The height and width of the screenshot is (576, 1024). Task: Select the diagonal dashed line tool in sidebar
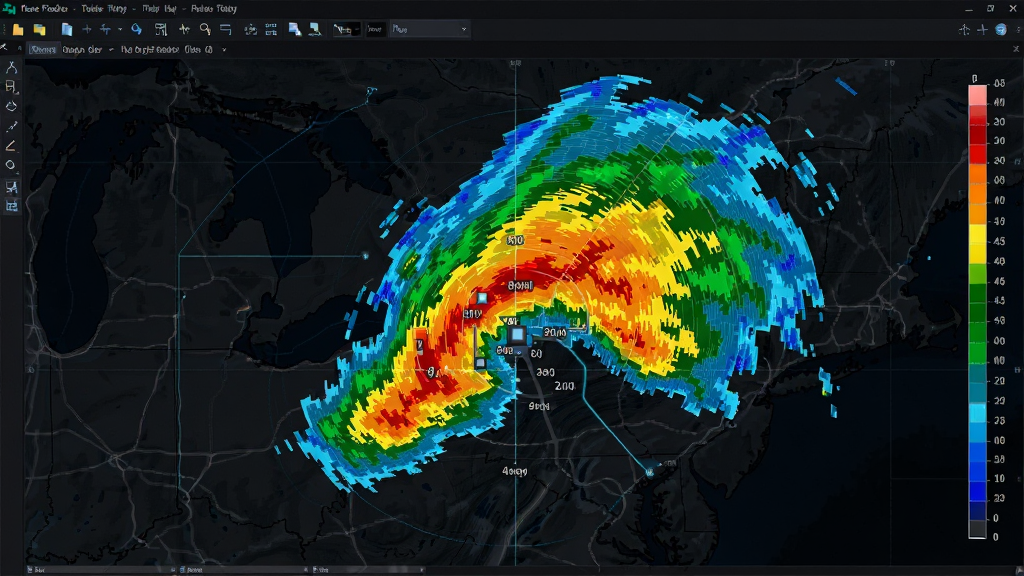click(11, 126)
